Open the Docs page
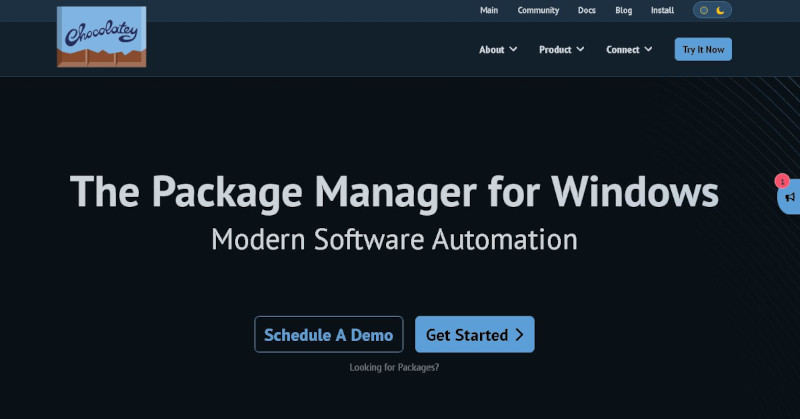The width and height of the screenshot is (800, 419). coord(587,10)
